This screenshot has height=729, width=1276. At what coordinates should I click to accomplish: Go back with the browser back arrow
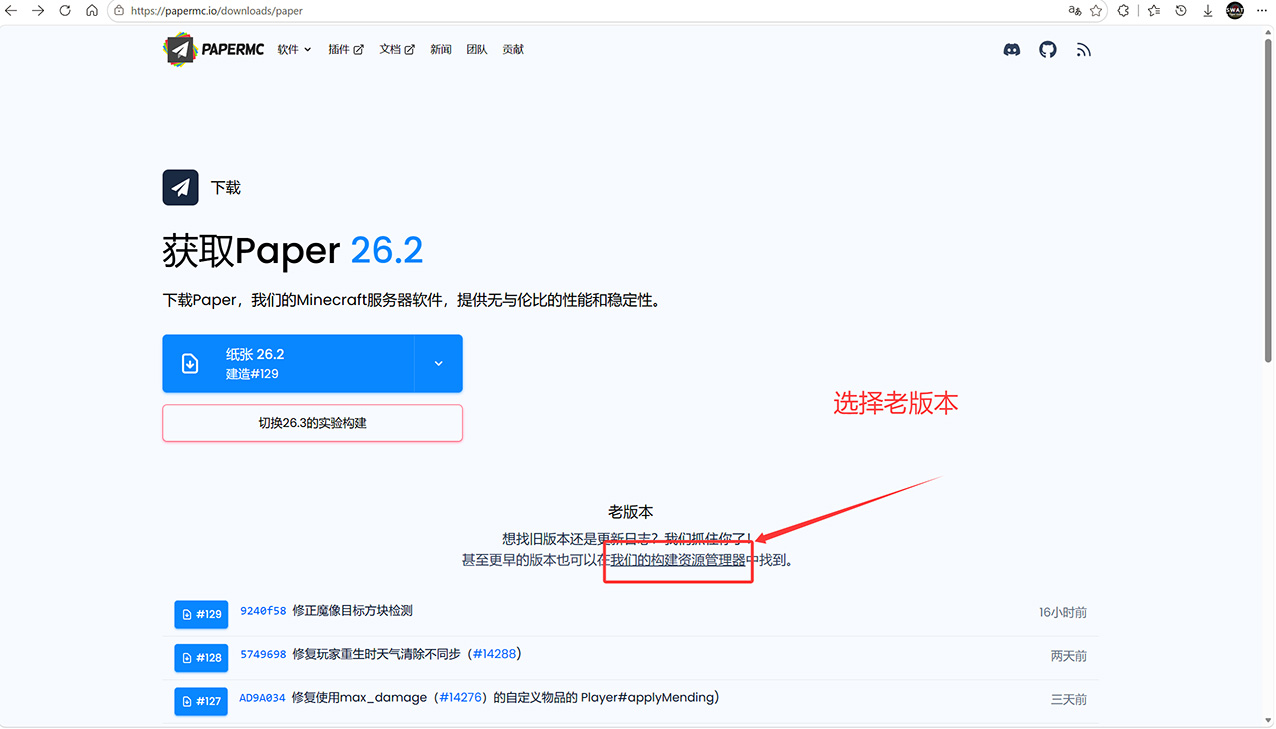point(11,11)
